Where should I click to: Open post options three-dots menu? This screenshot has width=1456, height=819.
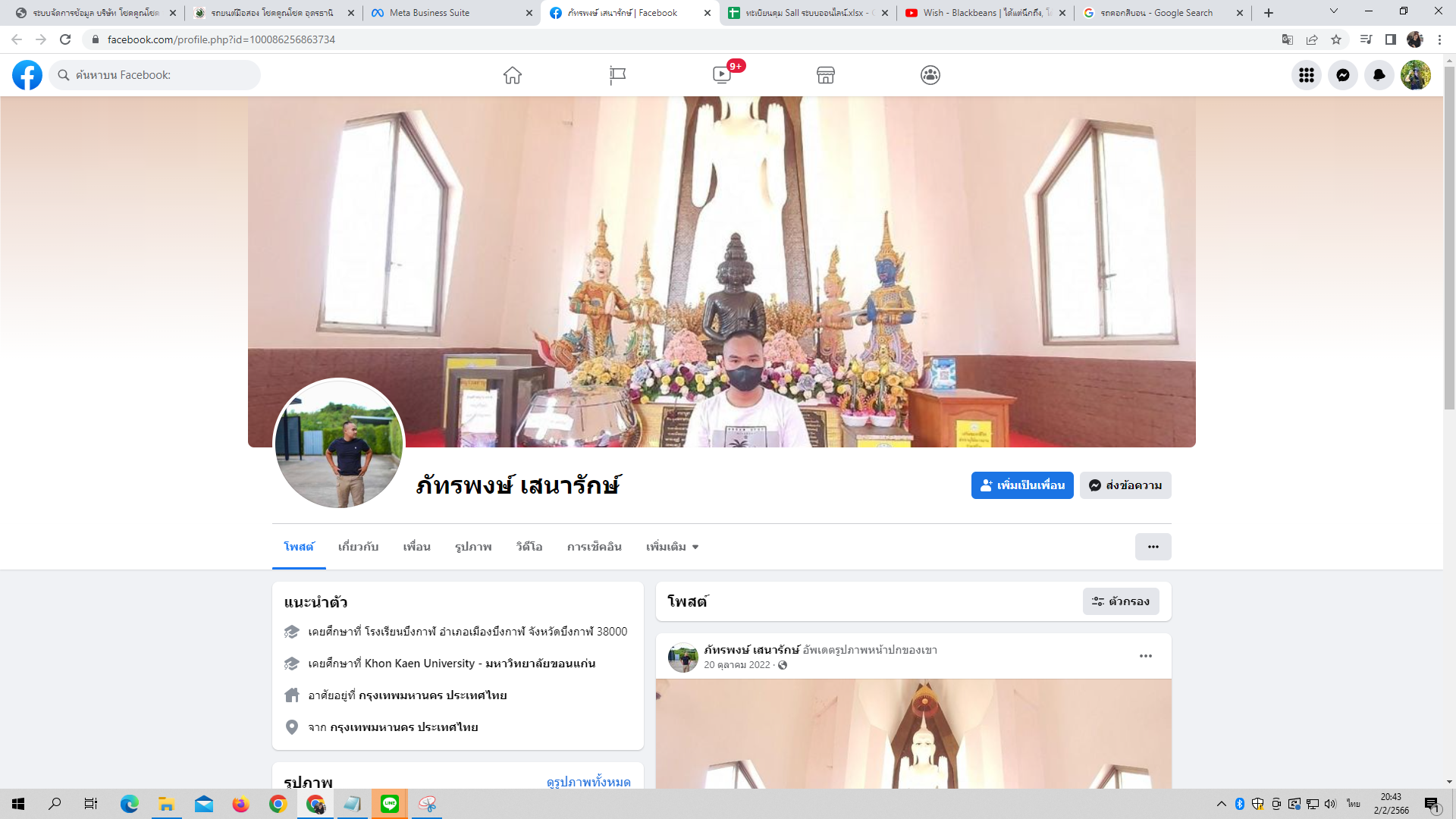1145,656
